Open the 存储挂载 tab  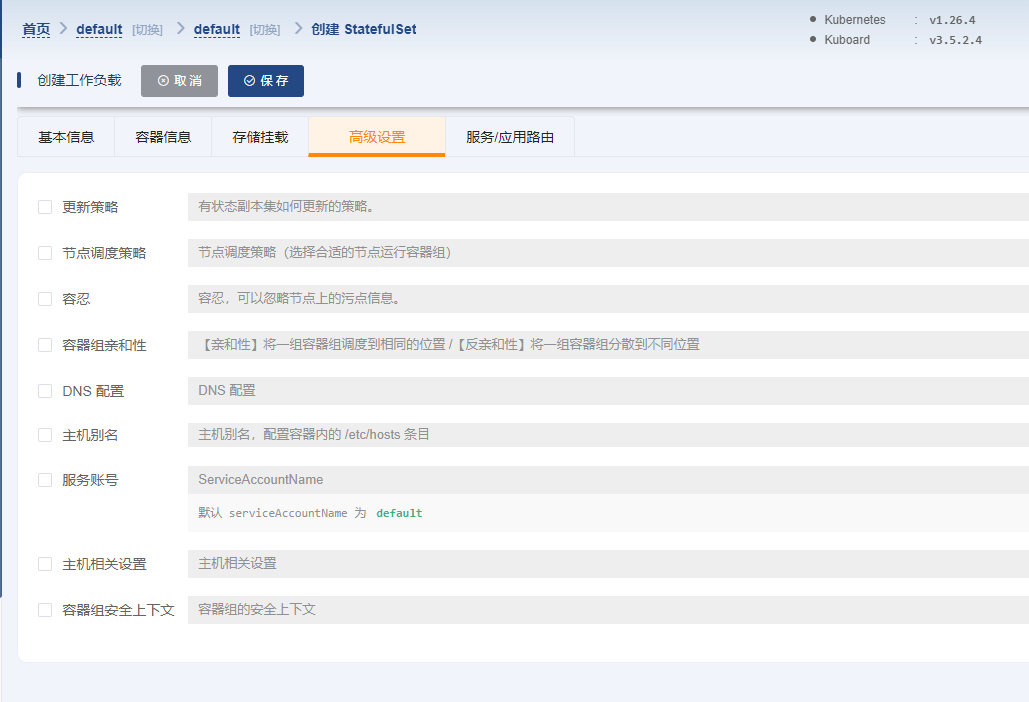click(260, 137)
